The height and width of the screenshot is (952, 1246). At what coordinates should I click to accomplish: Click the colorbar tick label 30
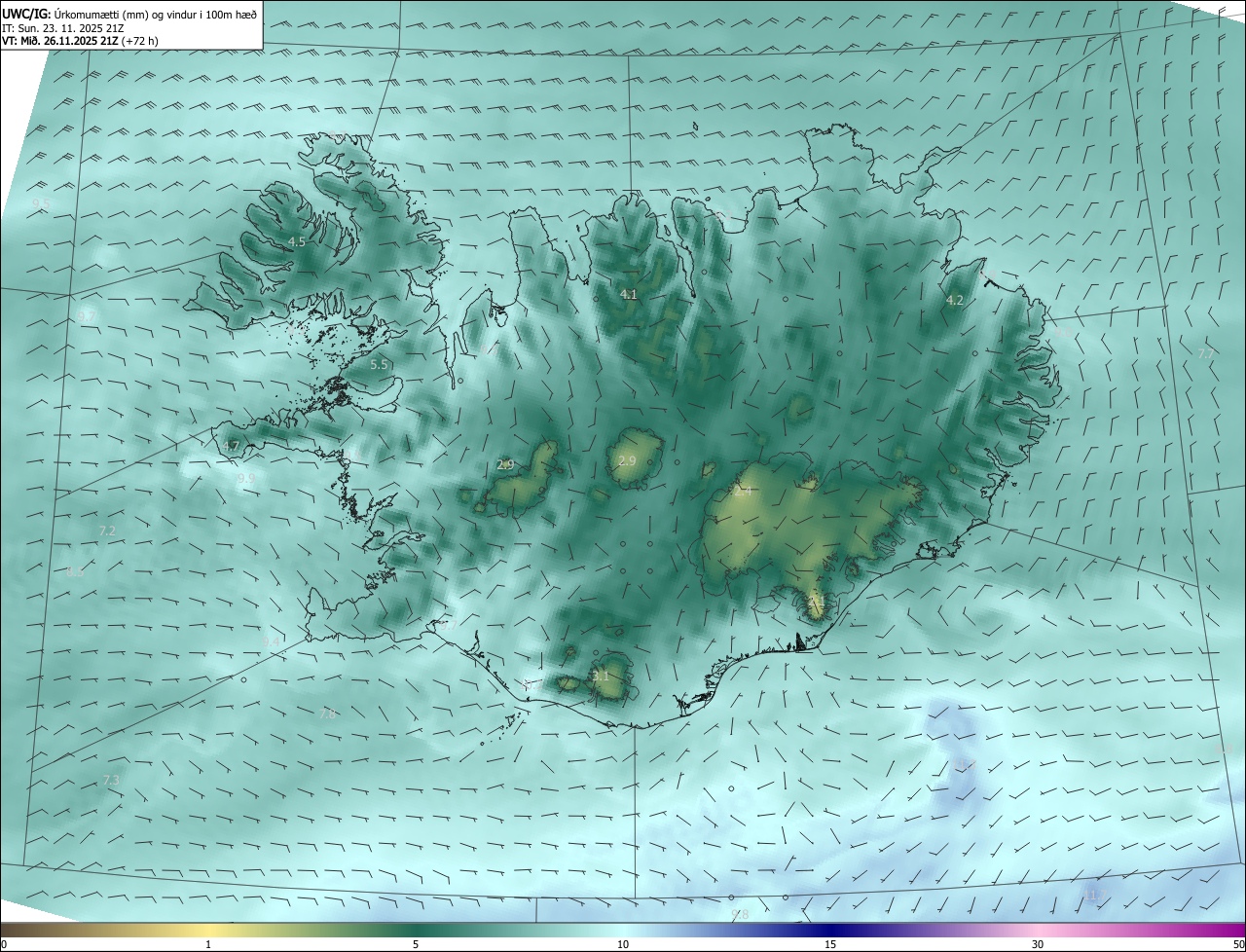pyautogui.click(x=1038, y=944)
